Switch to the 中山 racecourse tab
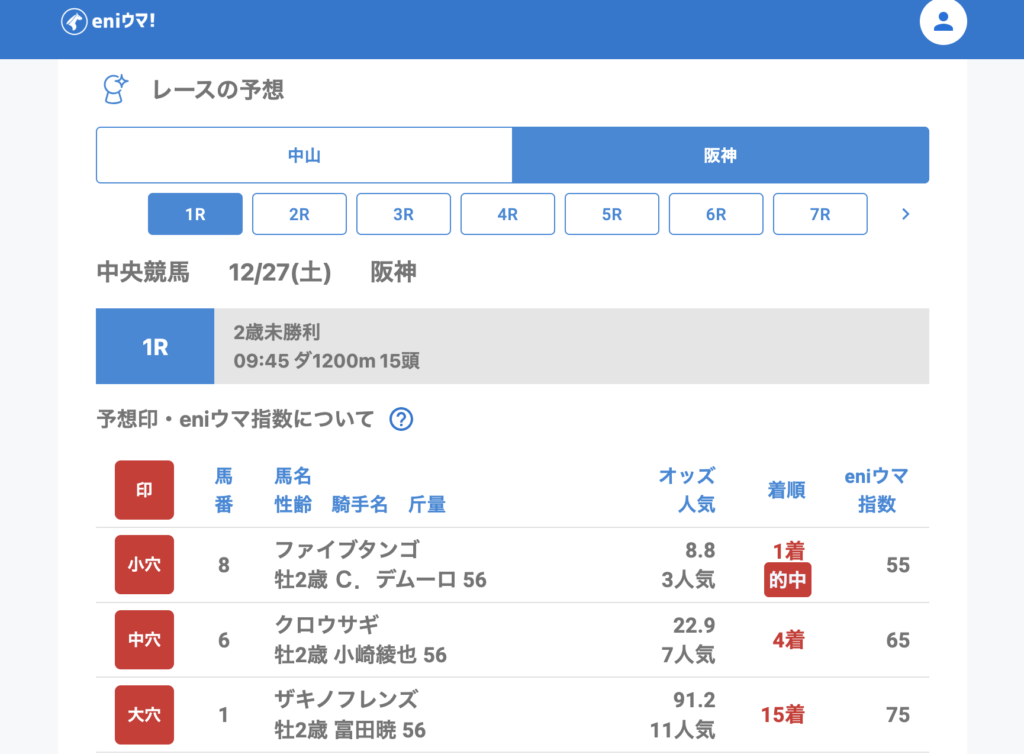The height and width of the screenshot is (754, 1024). coord(304,155)
